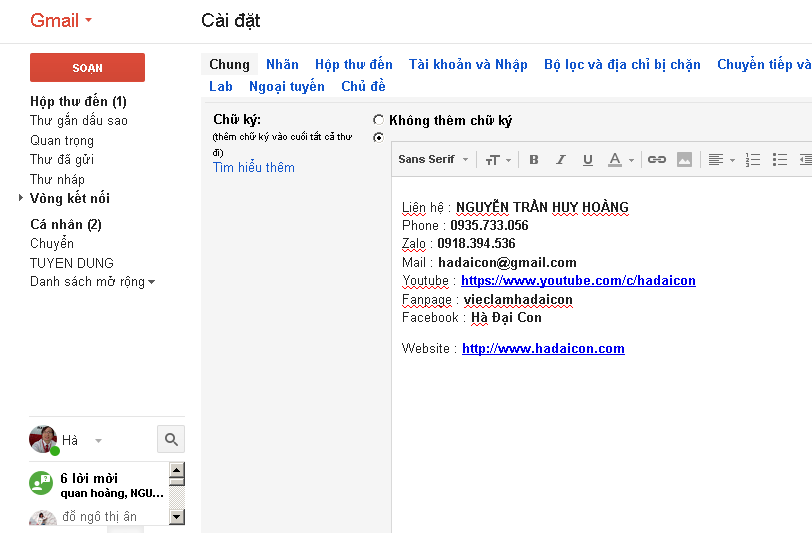
Task: Click the Zalo number 0918.394.536
Action: coord(476,243)
